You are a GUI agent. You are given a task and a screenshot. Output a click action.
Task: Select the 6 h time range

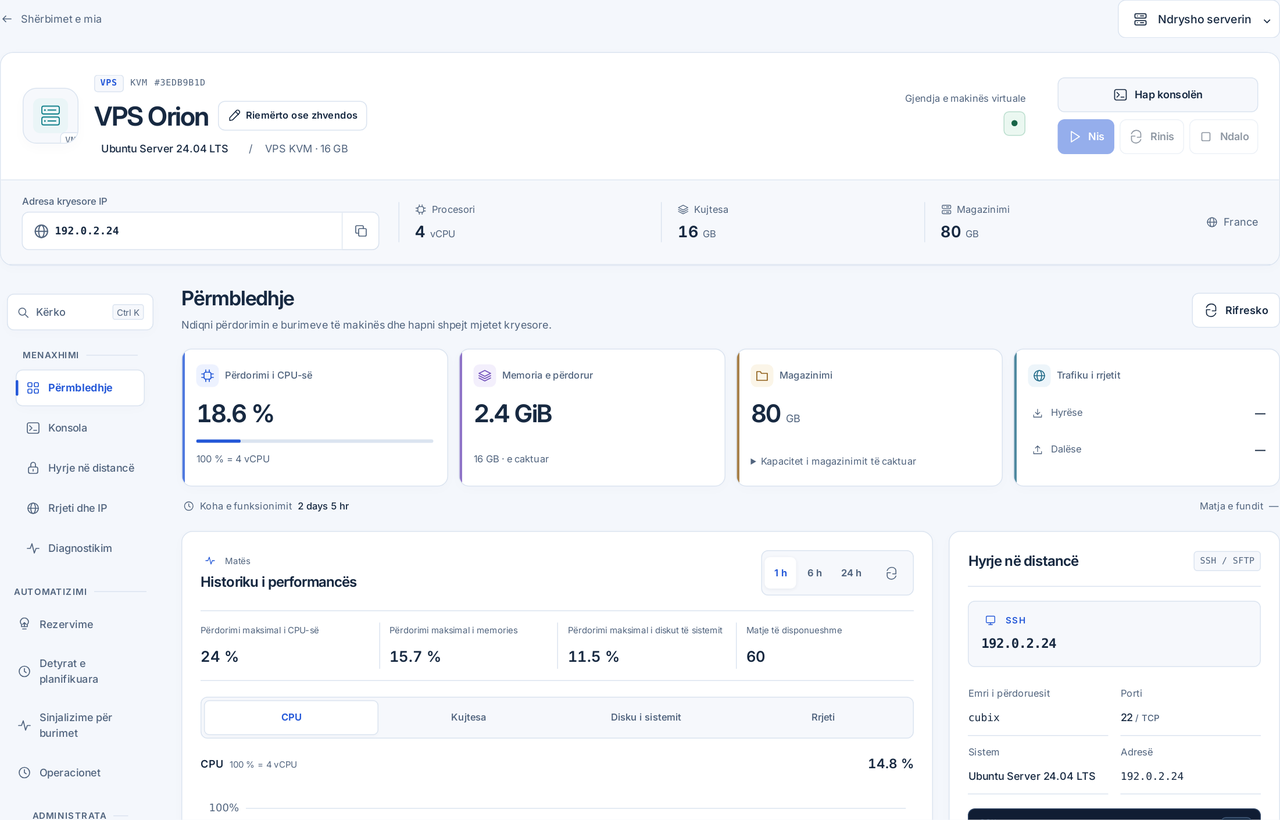click(x=815, y=573)
